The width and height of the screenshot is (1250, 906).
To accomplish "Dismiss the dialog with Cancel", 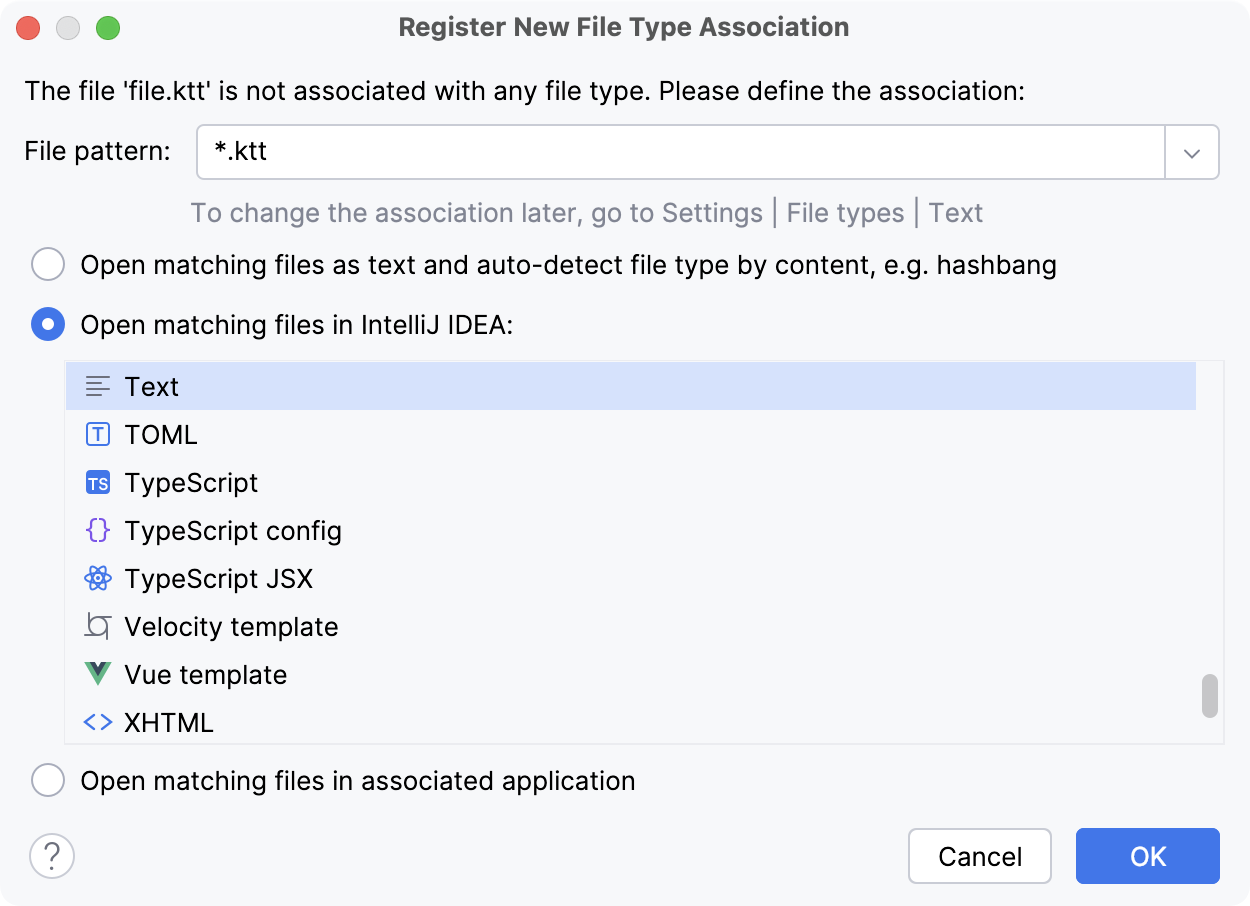I will [x=979, y=856].
